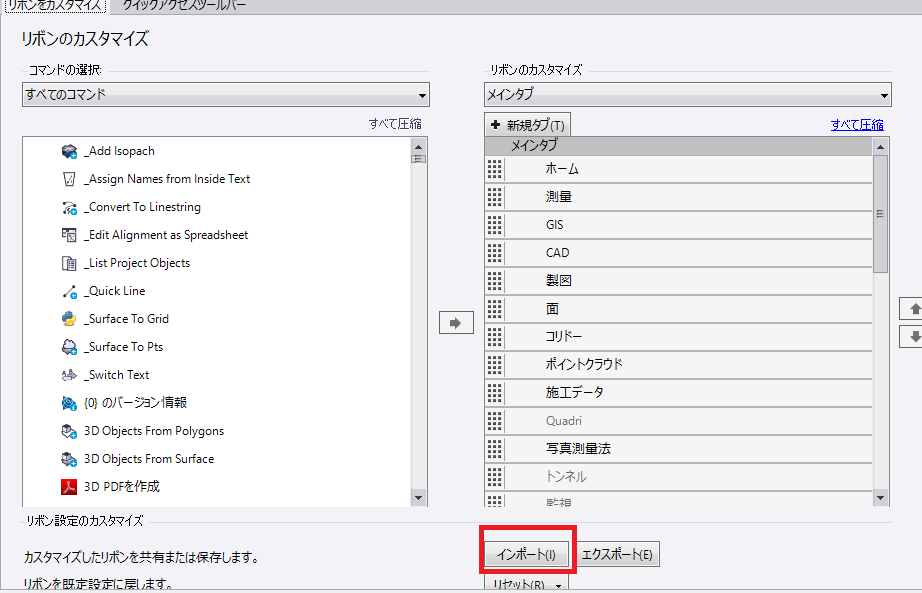922x593 pixels.
Task: Click the 新規タブ(T) button
Action: pos(527,125)
